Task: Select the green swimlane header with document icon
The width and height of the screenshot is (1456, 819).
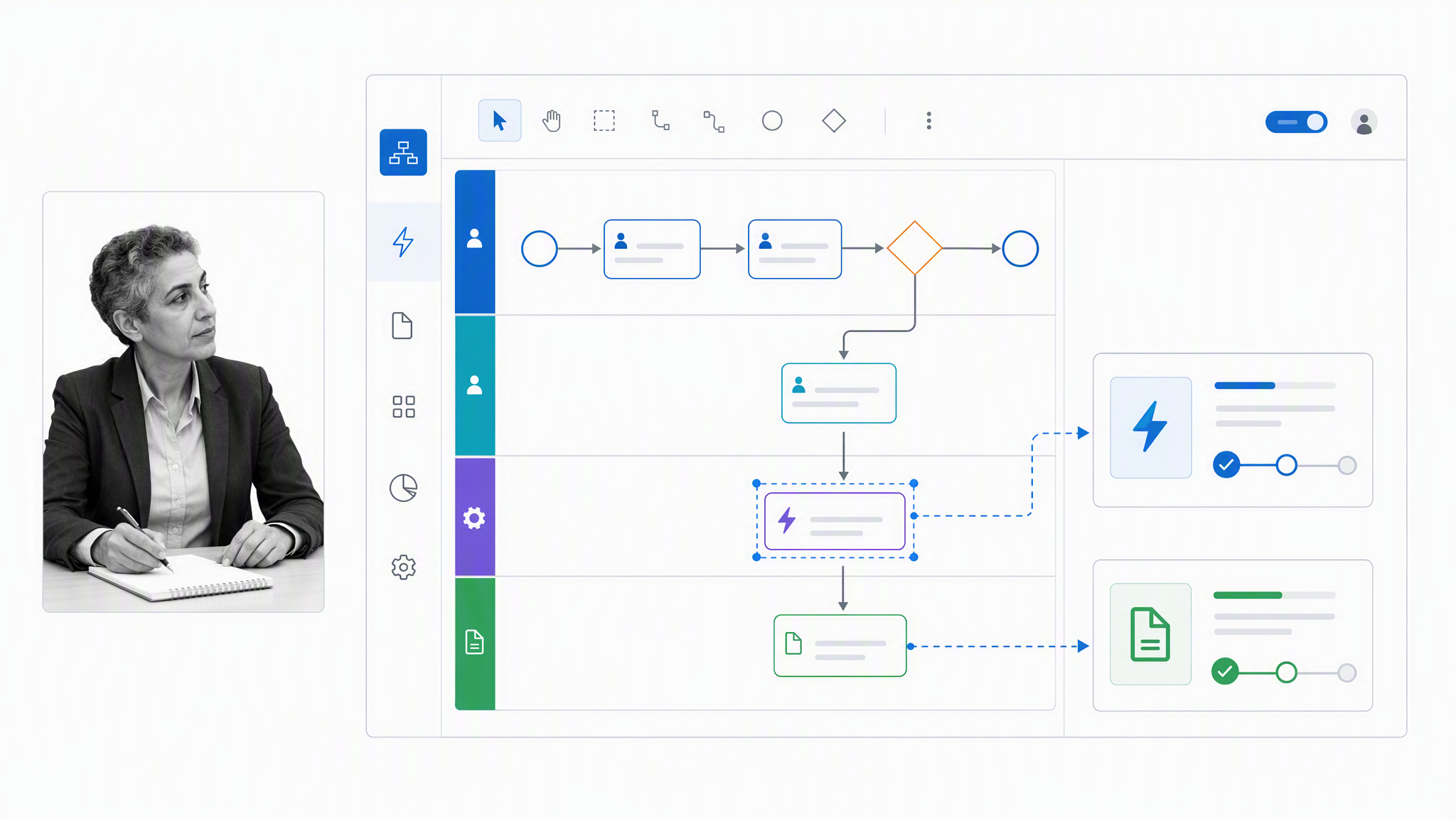Action: [475, 643]
